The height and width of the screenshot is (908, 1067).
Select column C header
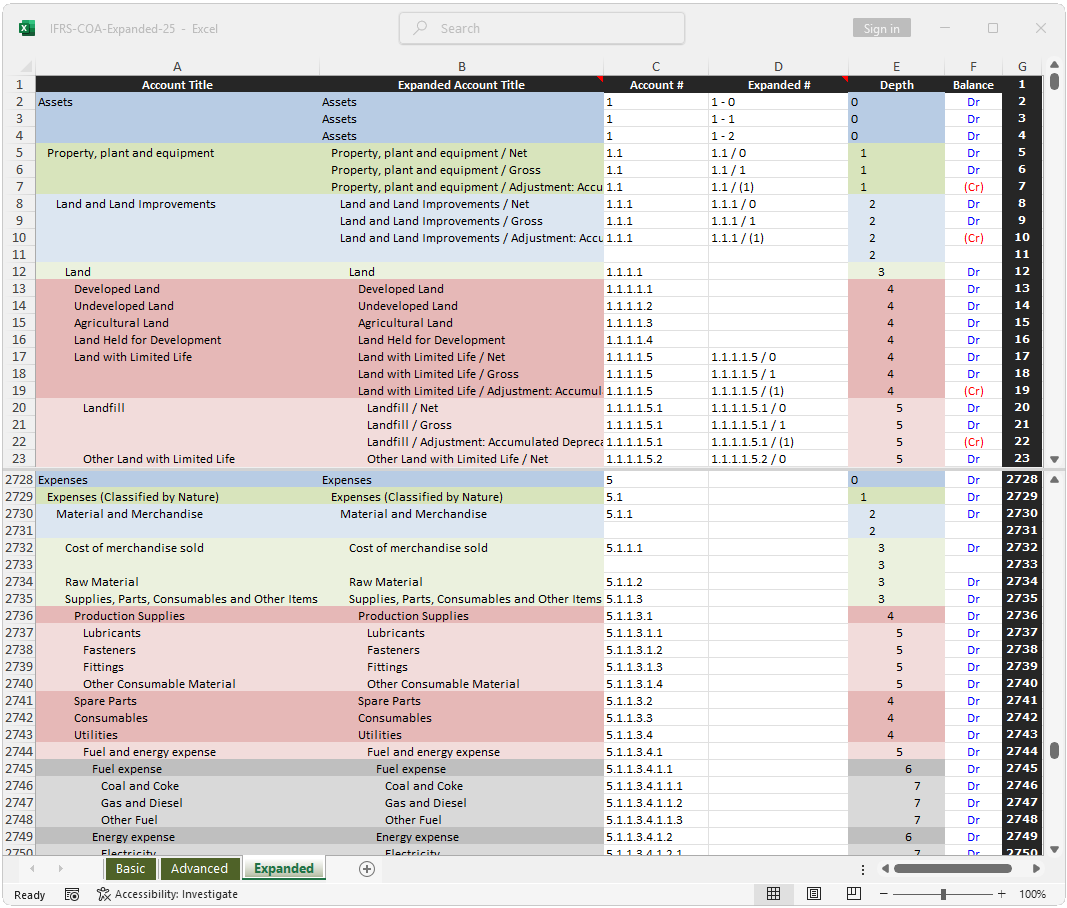tap(656, 67)
